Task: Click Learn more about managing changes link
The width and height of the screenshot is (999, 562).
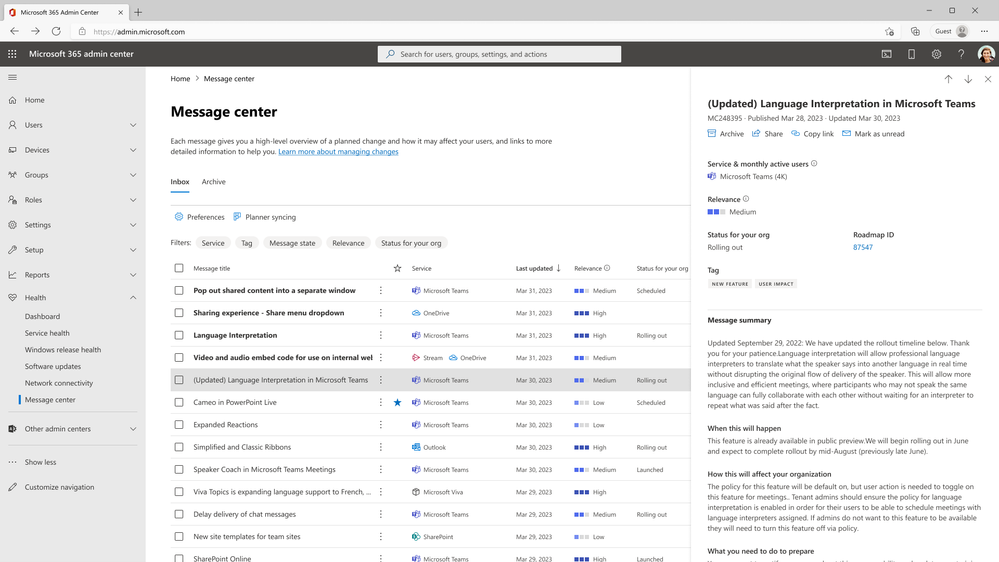Action: (338, 152)
